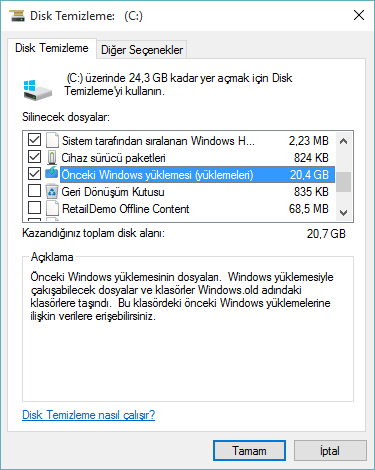The image size is (375, 470).
Task: Select the Disk Temizleme tab
Action: [x=52, y=48]
